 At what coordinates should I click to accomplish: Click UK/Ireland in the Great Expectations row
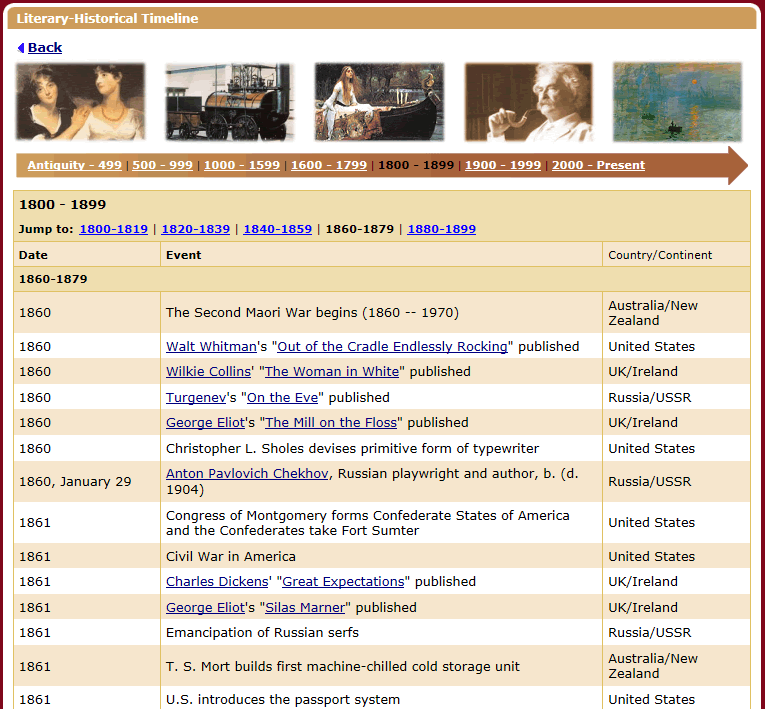643,581
